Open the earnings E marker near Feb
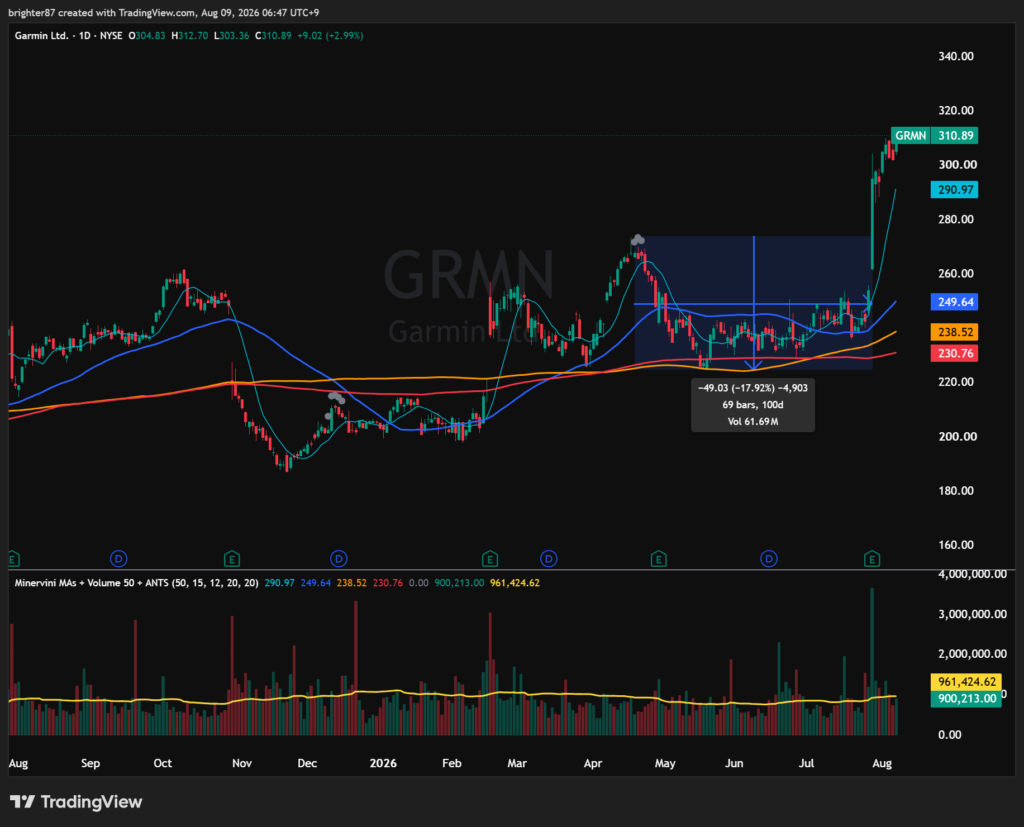This screenshot has width=1024, height=827. coord(490,559)
